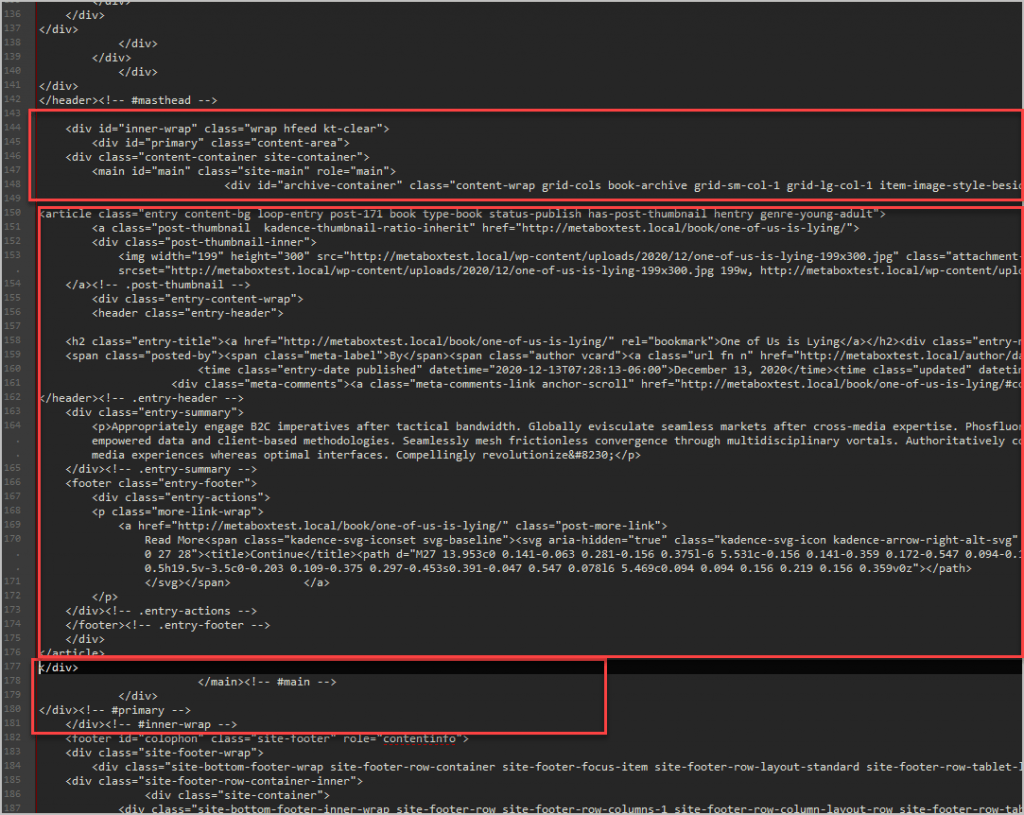
Task: Click the '<article class="entry content-bg' opening line
Action: click(x=462, y=214)
